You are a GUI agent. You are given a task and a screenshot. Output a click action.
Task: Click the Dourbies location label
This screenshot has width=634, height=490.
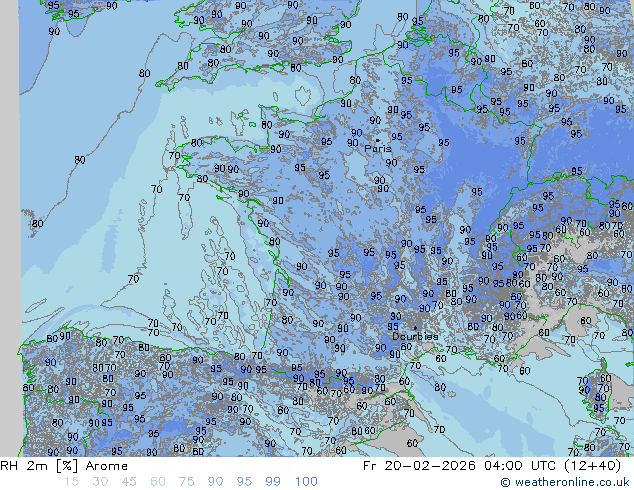tap(415, 336)
